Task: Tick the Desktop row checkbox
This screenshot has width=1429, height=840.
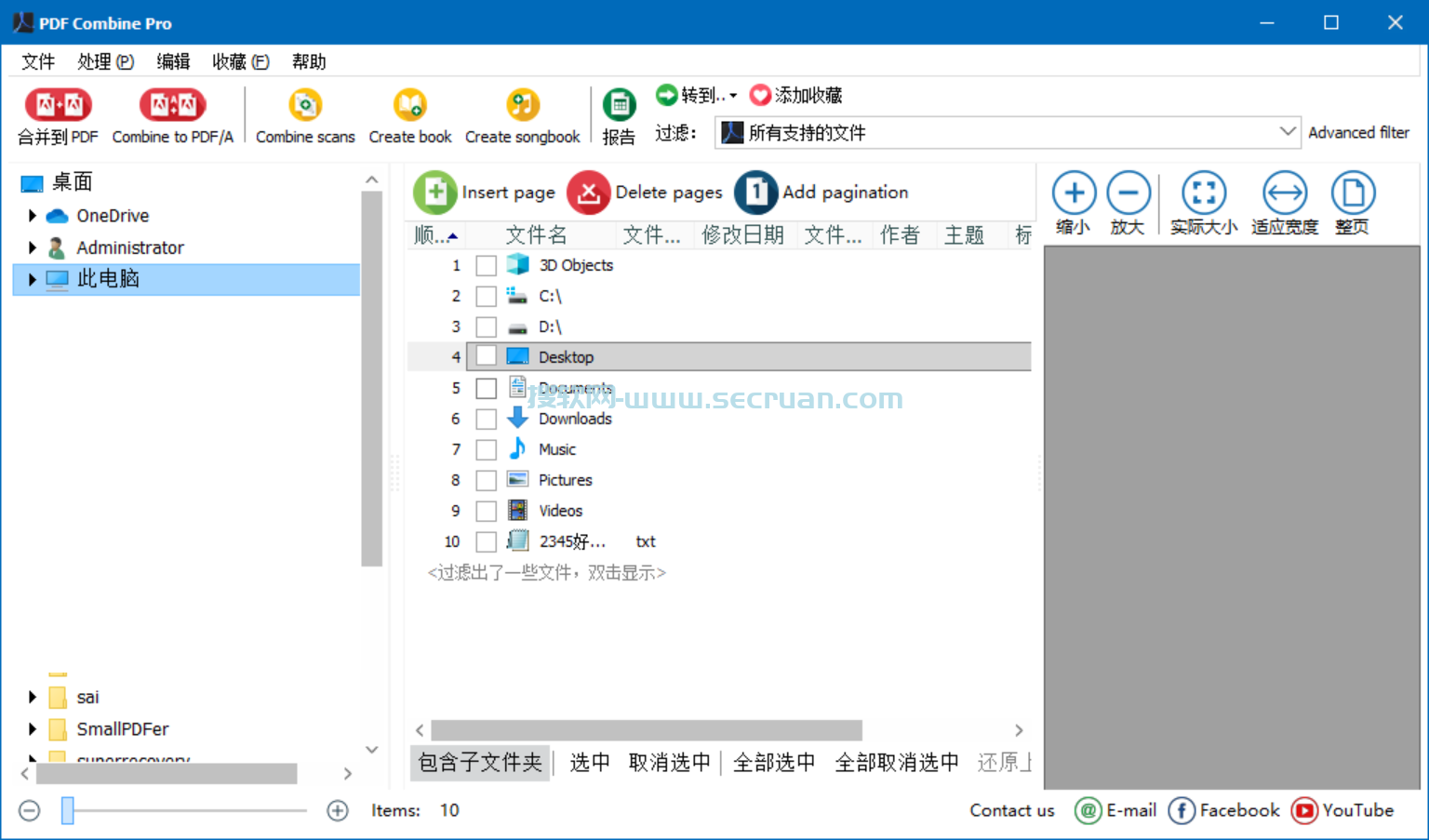Action: click(x=486, y=357)
